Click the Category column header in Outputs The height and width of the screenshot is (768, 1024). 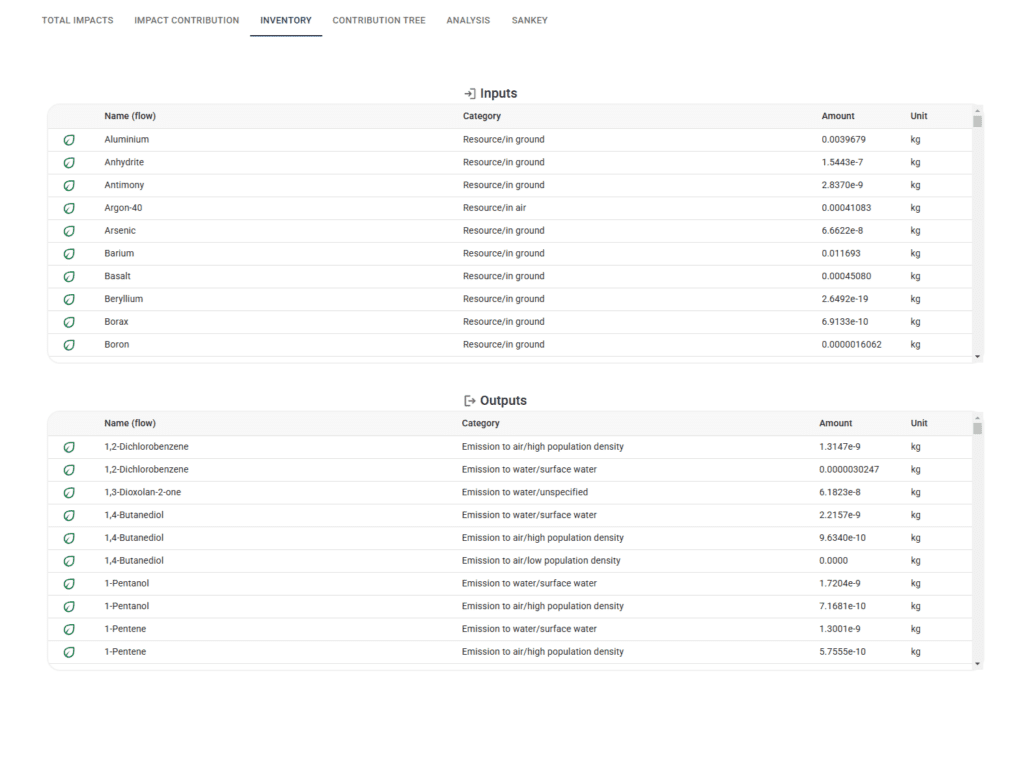tap(480, 423)
